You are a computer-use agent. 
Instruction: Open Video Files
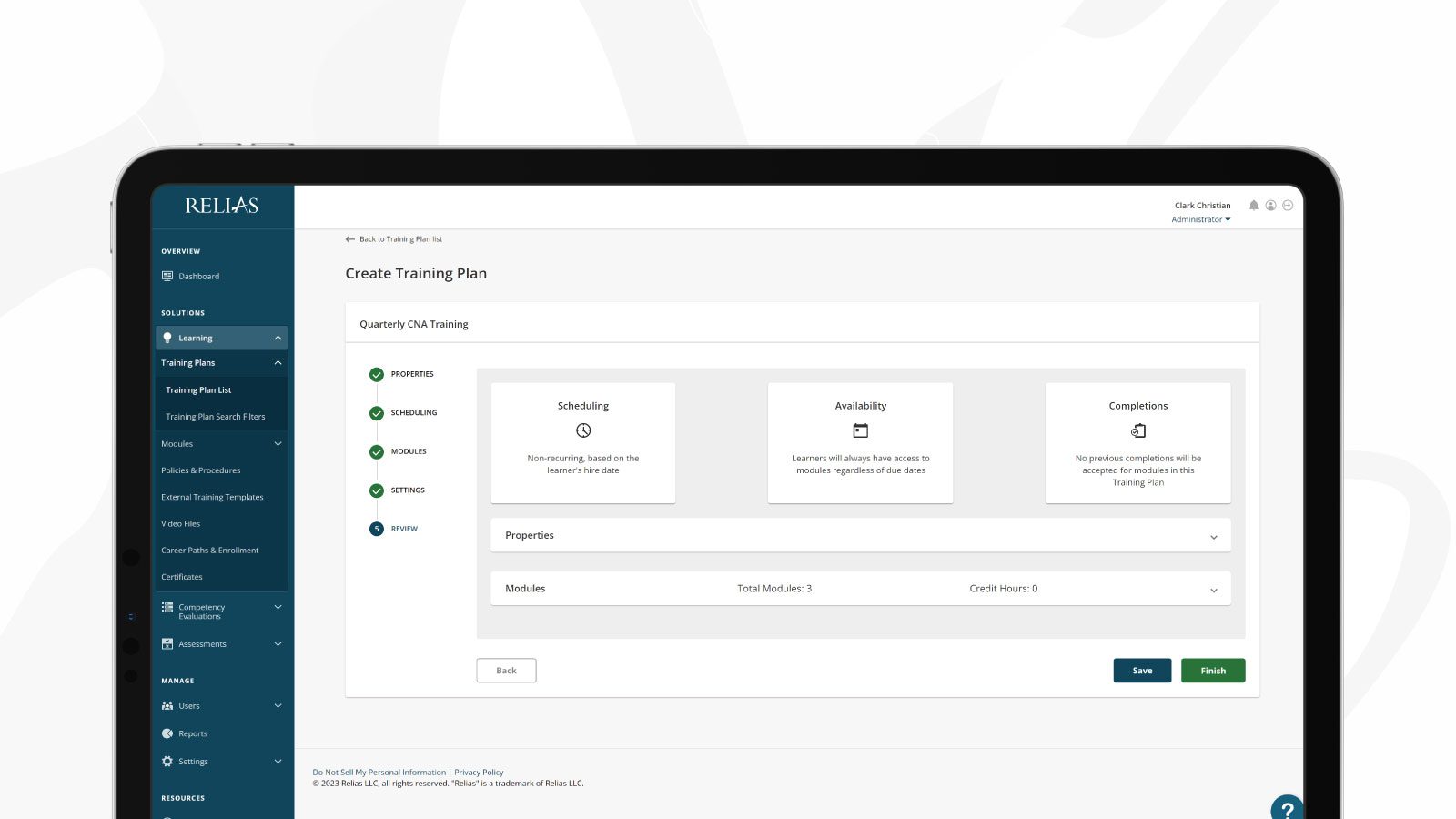(x=180, y=523)
